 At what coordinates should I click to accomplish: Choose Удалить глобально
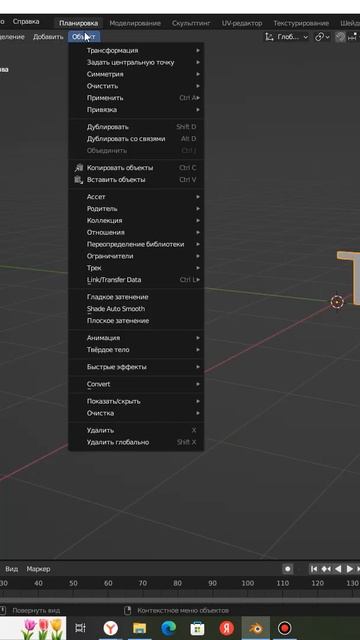[136, 442]
